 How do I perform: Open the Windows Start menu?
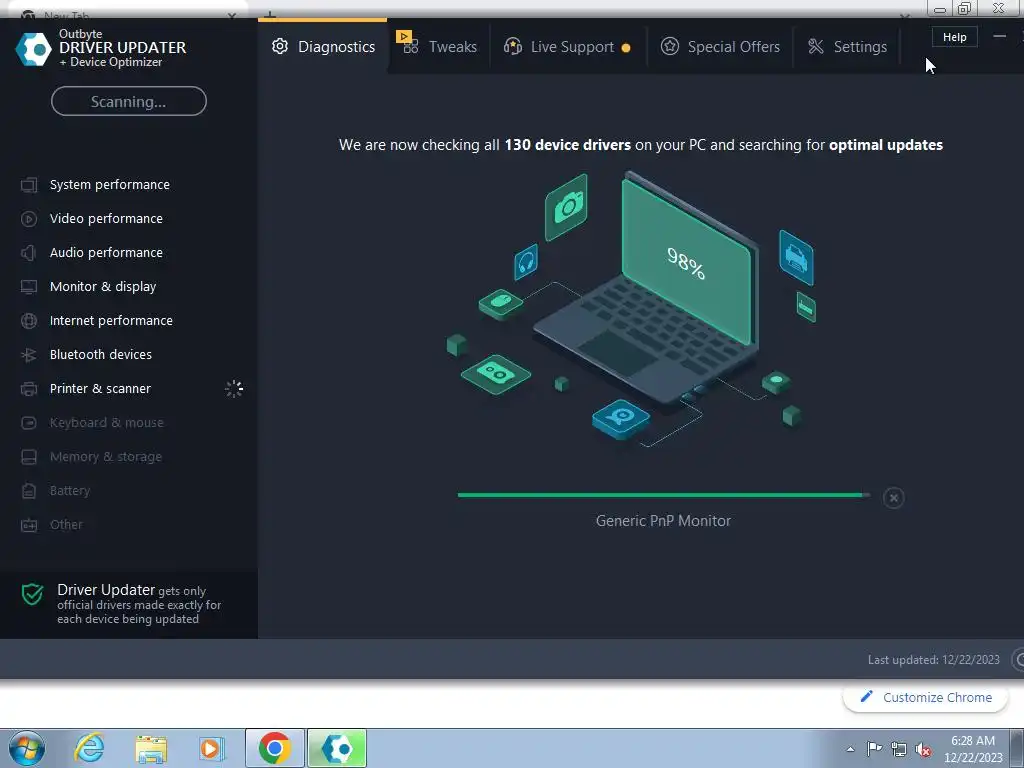27,748
